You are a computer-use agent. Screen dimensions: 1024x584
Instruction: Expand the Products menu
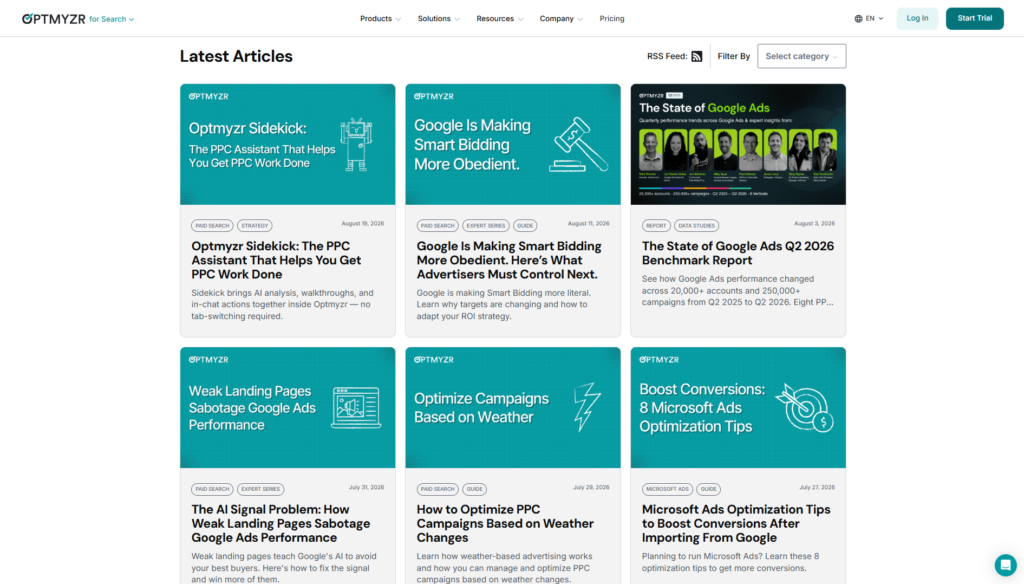click(x=380, y=19)
